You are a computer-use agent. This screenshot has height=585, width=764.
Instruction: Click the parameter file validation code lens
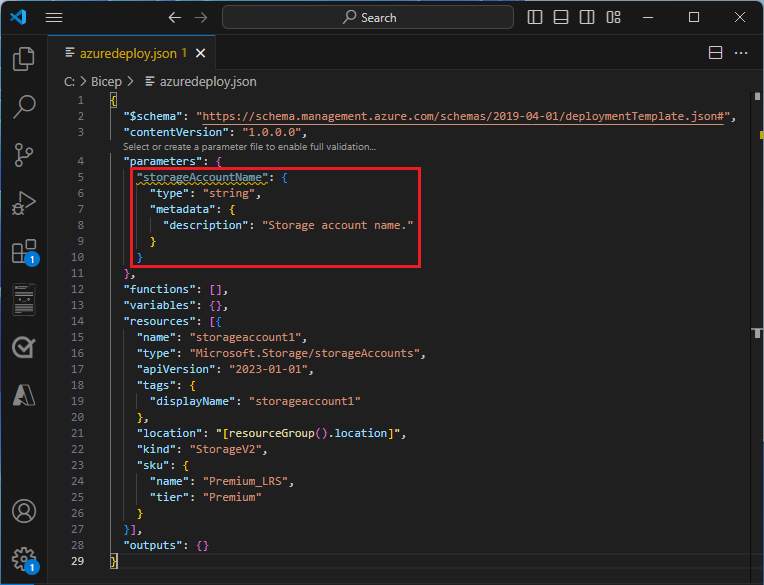pyautogui.click(x=249, y=147)
